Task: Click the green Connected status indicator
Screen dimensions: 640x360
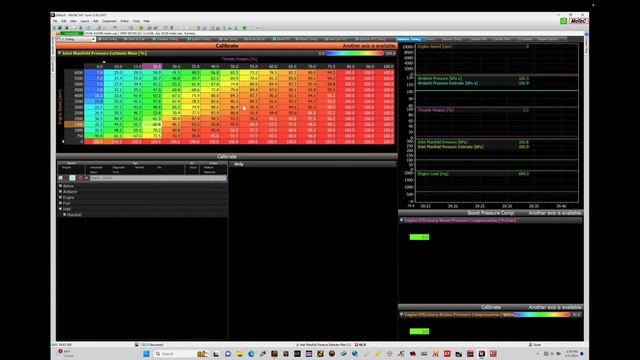Action: click(72, 33)
